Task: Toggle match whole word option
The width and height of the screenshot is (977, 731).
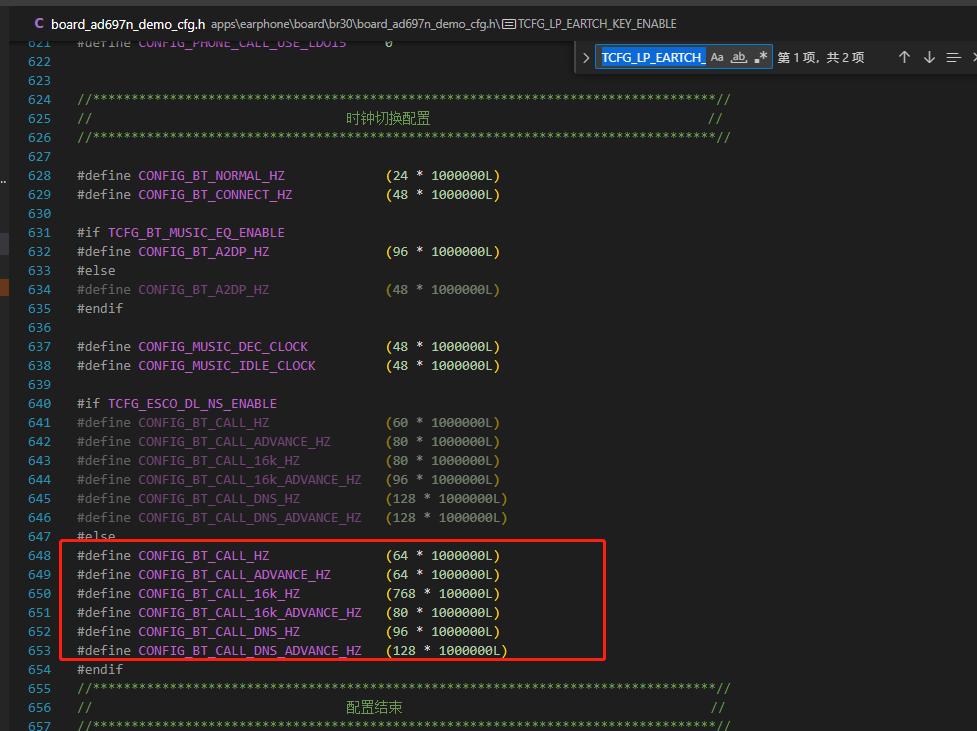Action: pos(738,57)
